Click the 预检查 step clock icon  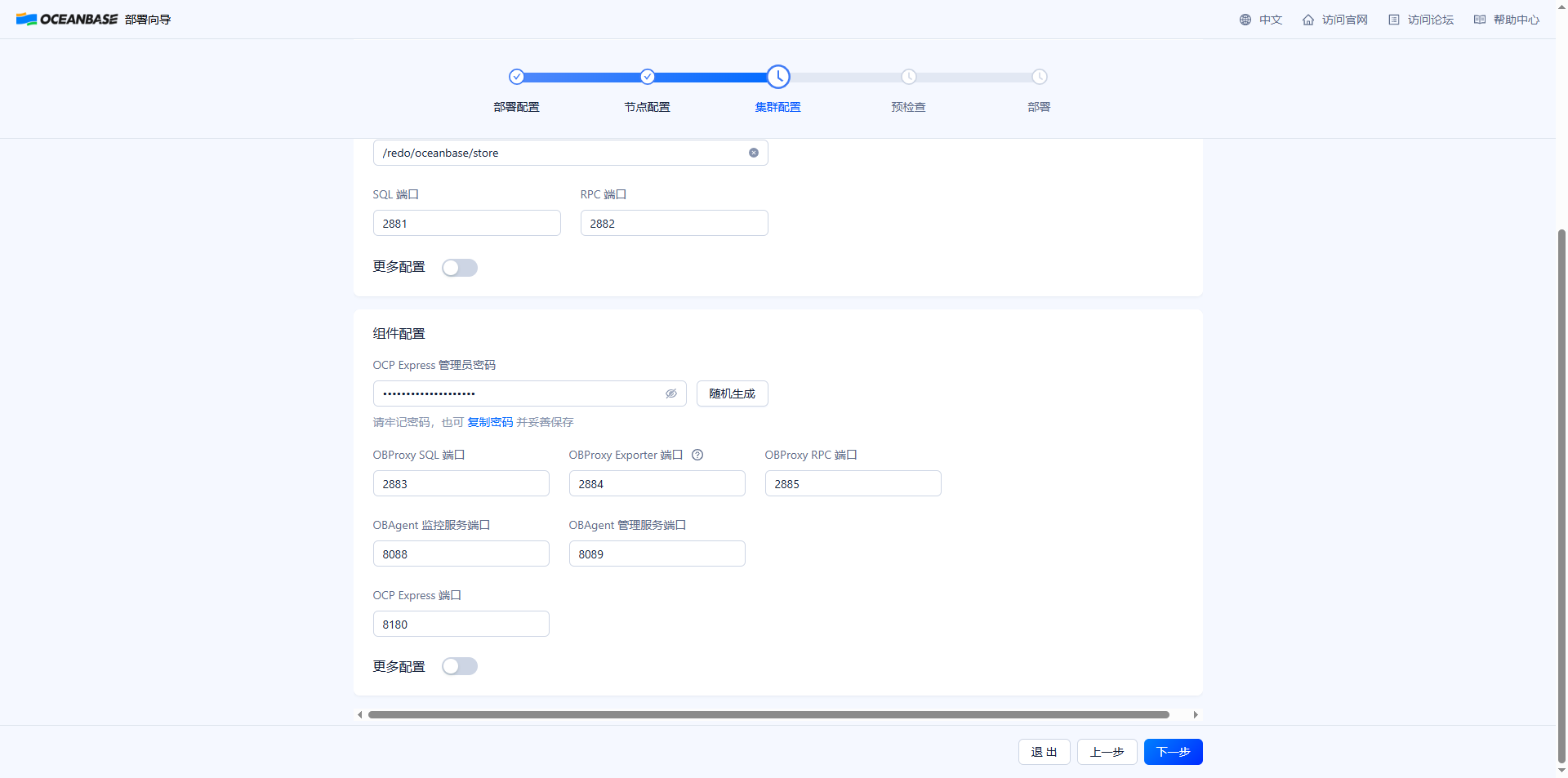point(909,77)
